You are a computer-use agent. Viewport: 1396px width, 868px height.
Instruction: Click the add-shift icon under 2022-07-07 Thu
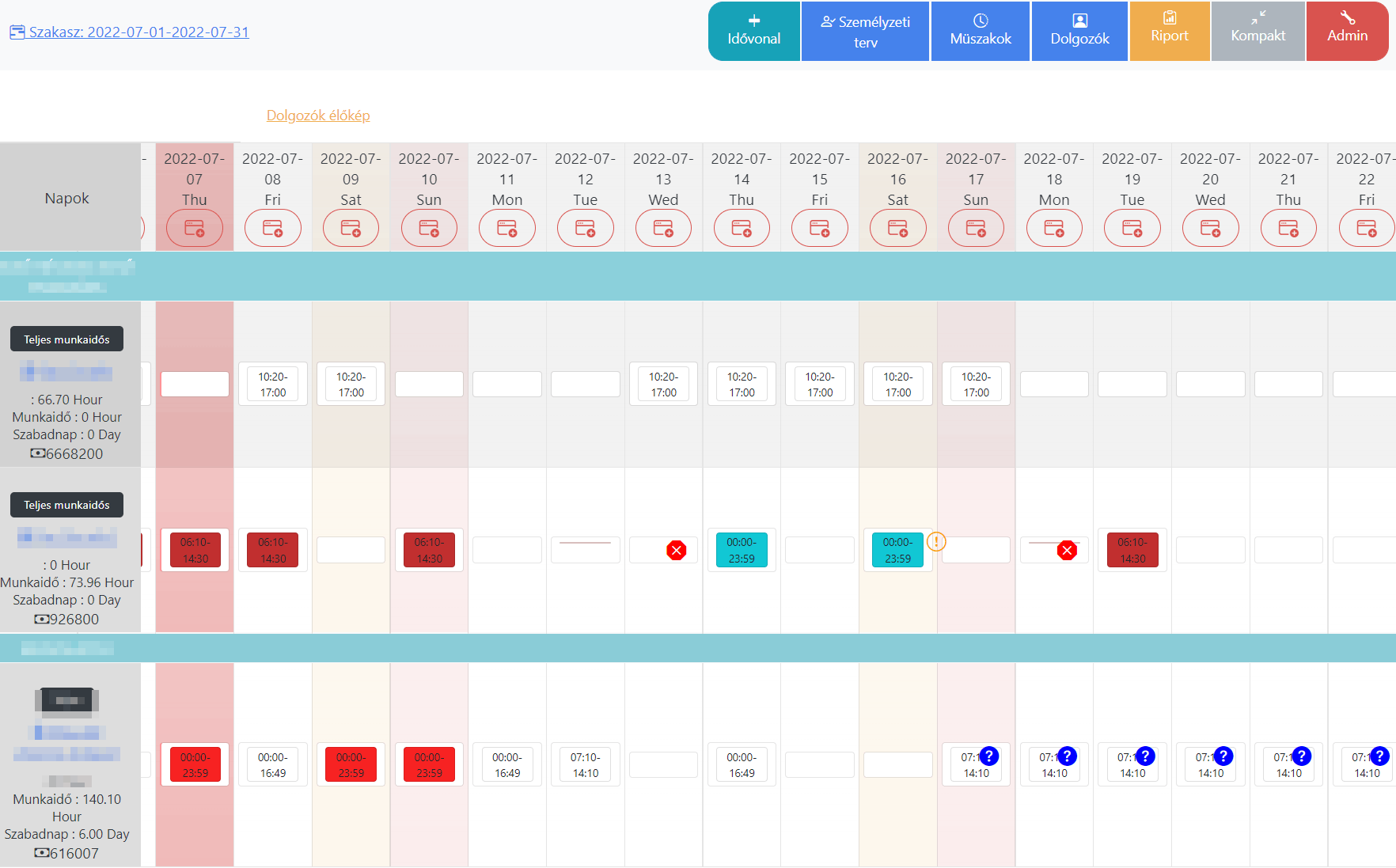coord(194,229)
